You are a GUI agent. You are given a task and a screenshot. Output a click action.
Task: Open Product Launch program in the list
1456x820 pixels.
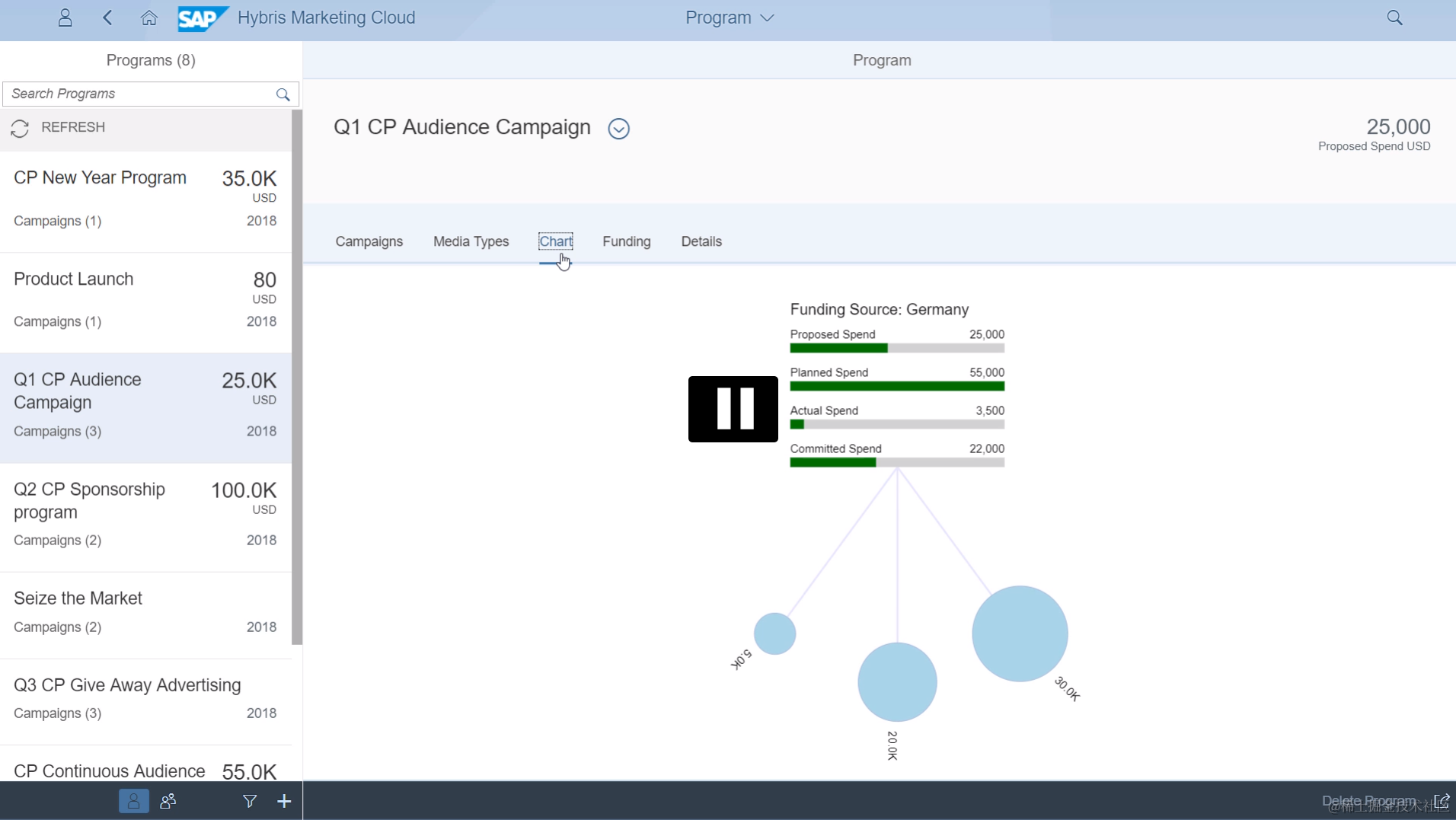[x=145, y=302]
